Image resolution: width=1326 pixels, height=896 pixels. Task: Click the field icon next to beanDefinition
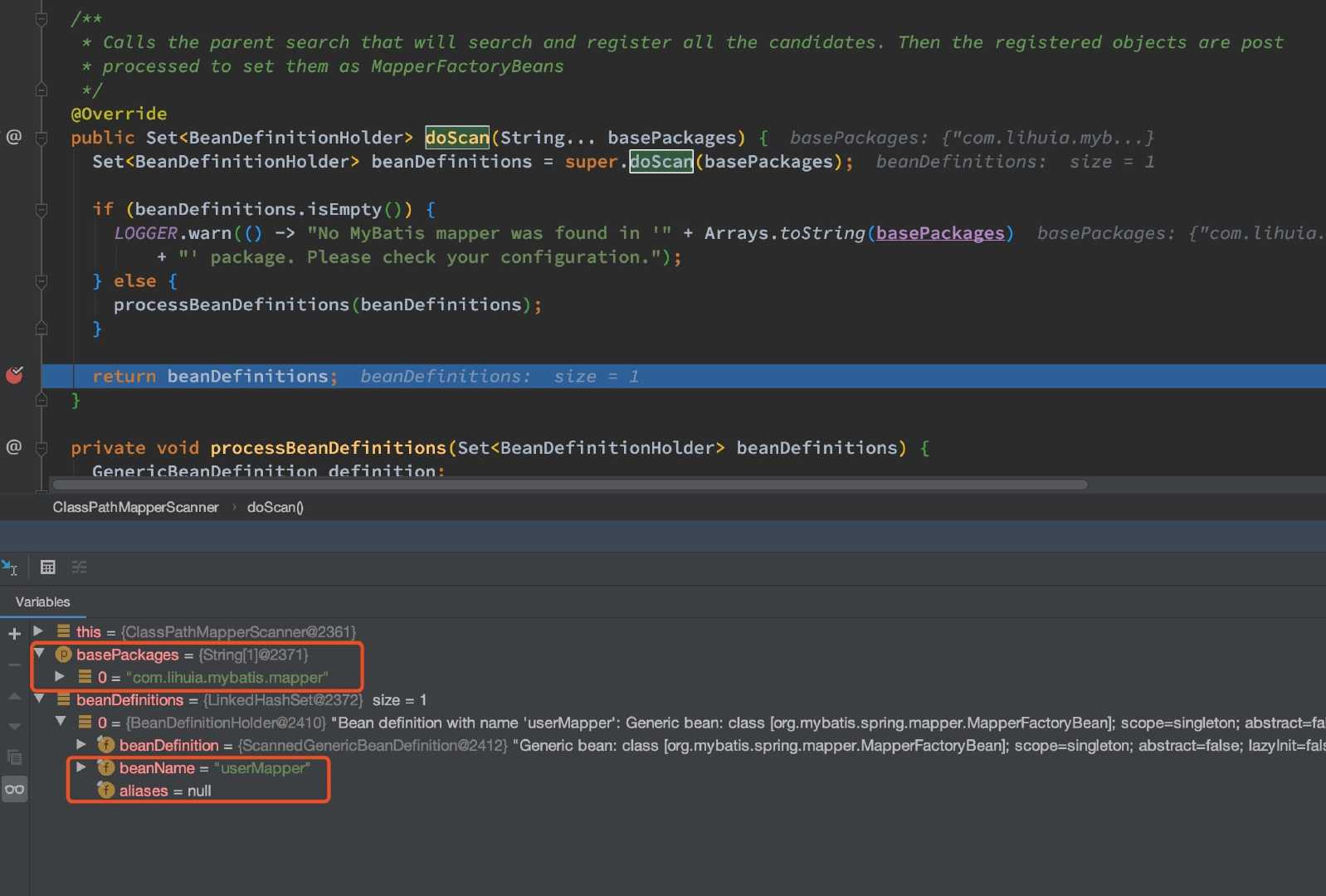pyautogui.click(x=106, y=745)
